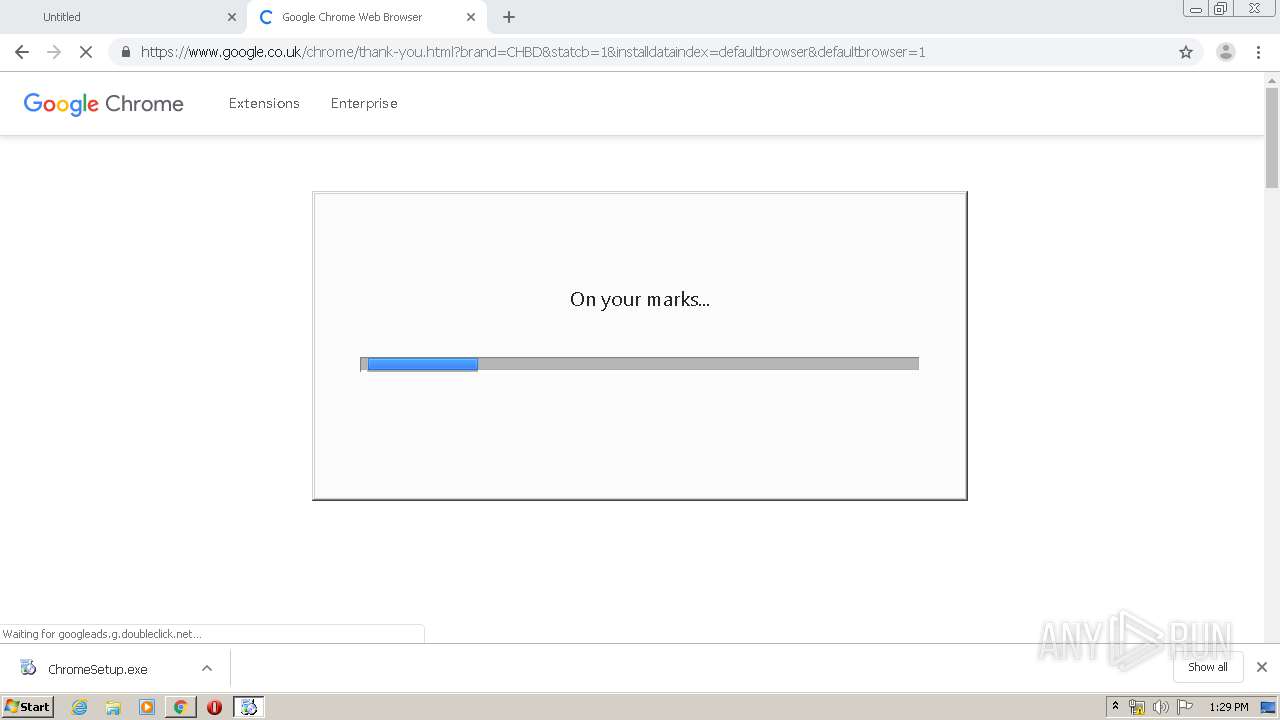Image resolution: width=1280 pixels, height=720 pixels.
Task: Open the Extensions page link
Action: click(x=264, y=103)
